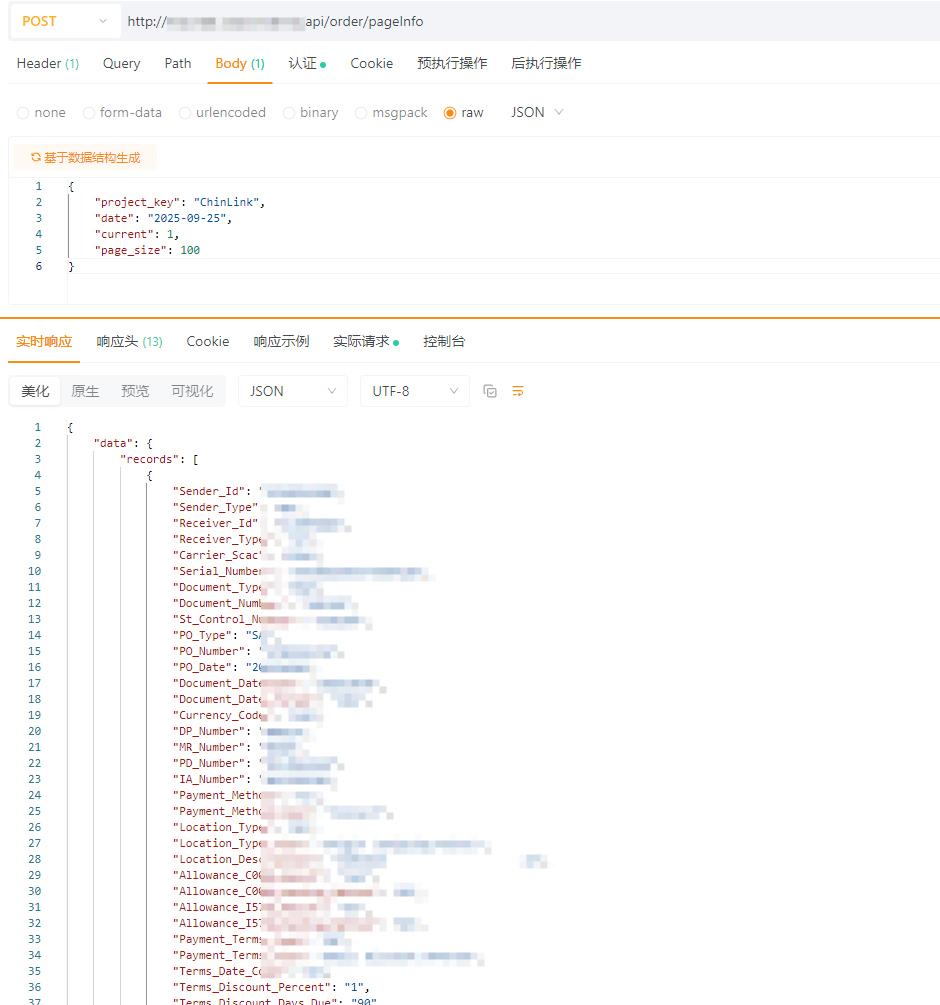Toggle the word wrap icon in response toolbar
940x1005 pixels.
coord(518,391)
